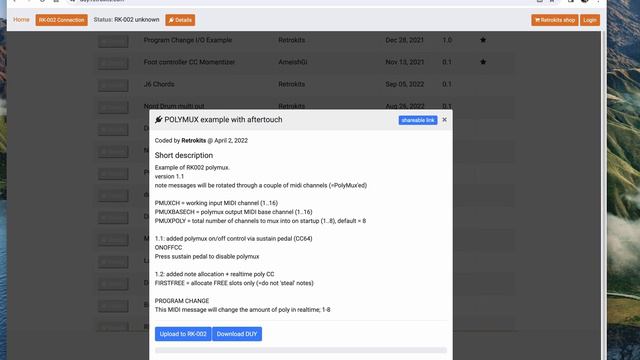Viewport: 640px width, 360px height.
Task: Select the 'J6 Chords' entry
Action: pyautogui.click(x=159, y=84)
